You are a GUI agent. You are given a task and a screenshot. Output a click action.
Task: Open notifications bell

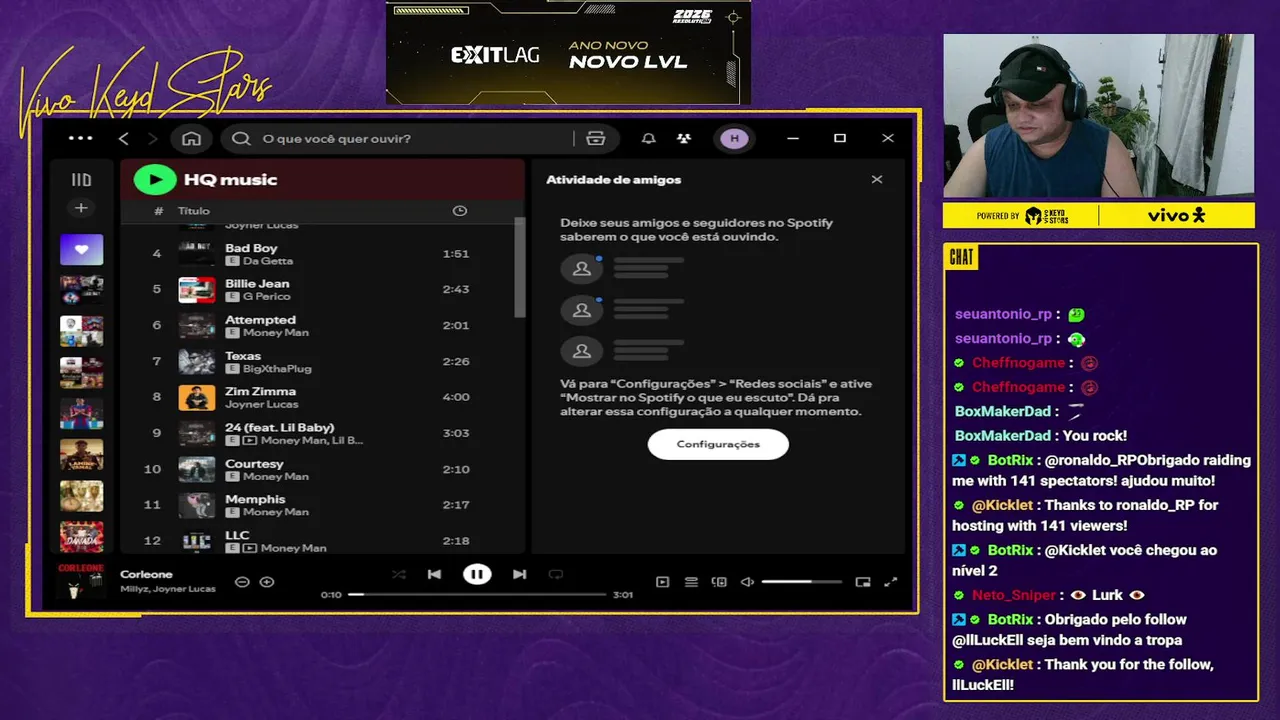click(x=648, y=139)
